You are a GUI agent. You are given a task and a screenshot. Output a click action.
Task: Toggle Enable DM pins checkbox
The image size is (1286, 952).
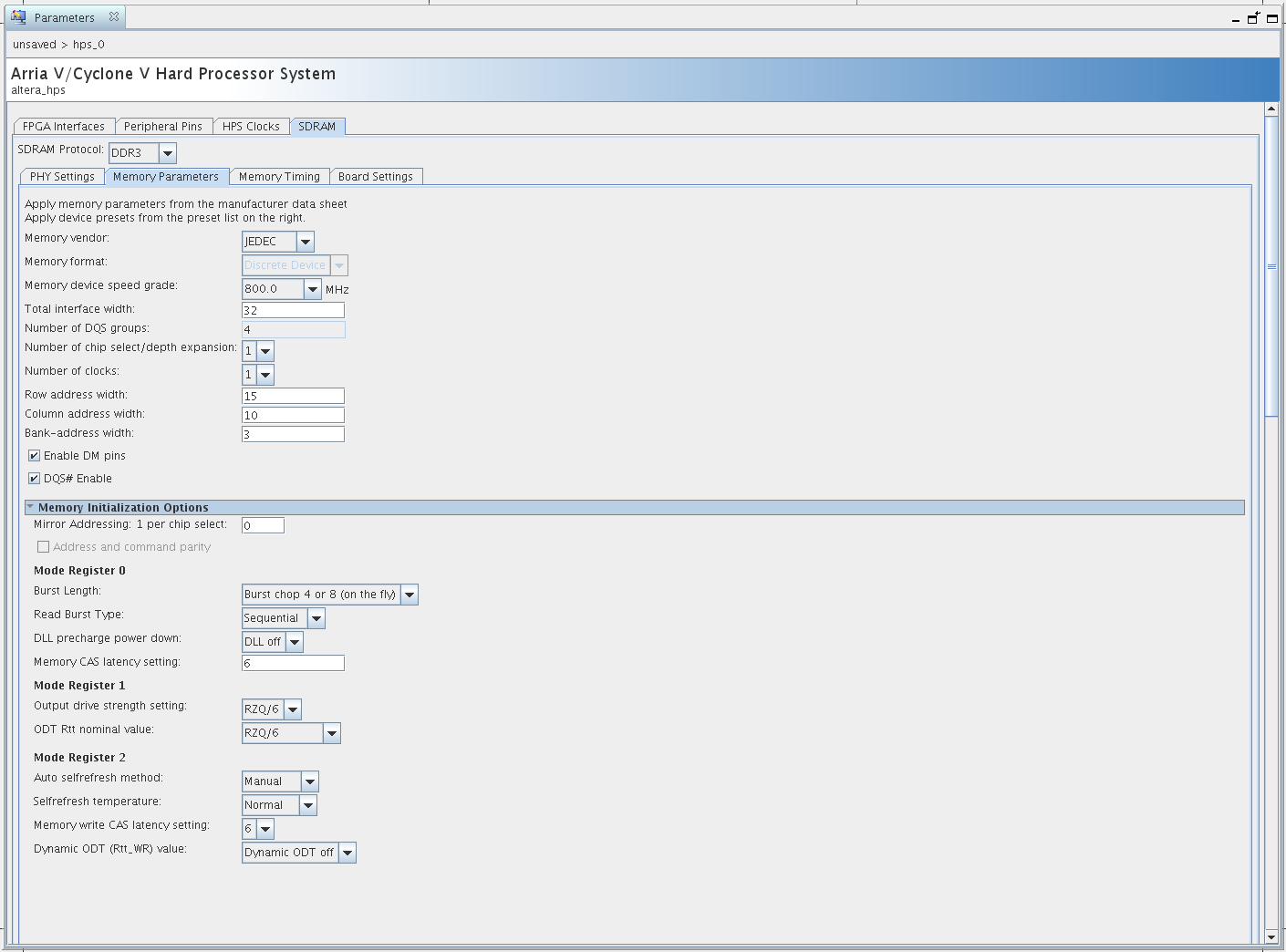(x=34, y=456)
